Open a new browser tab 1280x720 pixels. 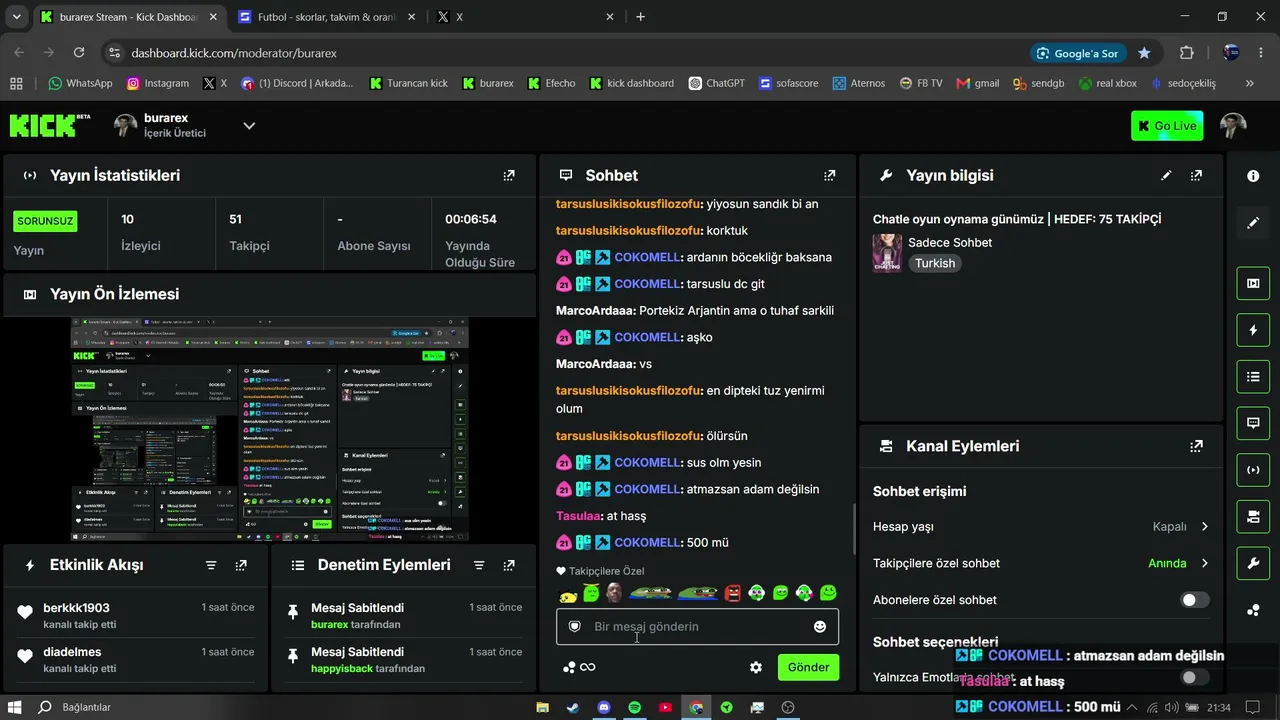pos(641,17)
